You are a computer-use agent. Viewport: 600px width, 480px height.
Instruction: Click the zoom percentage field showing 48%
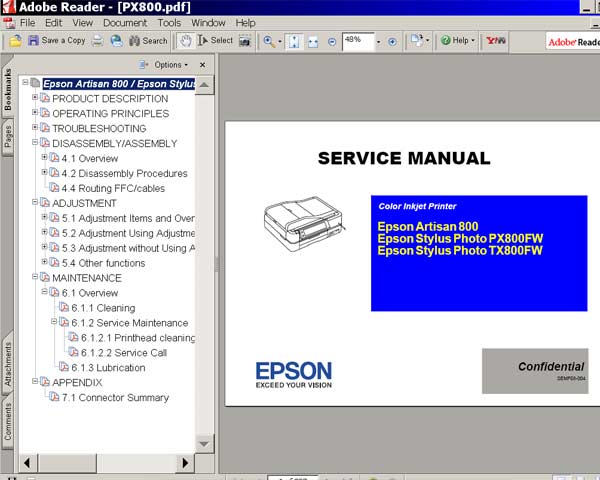click(x=358, y=41)
